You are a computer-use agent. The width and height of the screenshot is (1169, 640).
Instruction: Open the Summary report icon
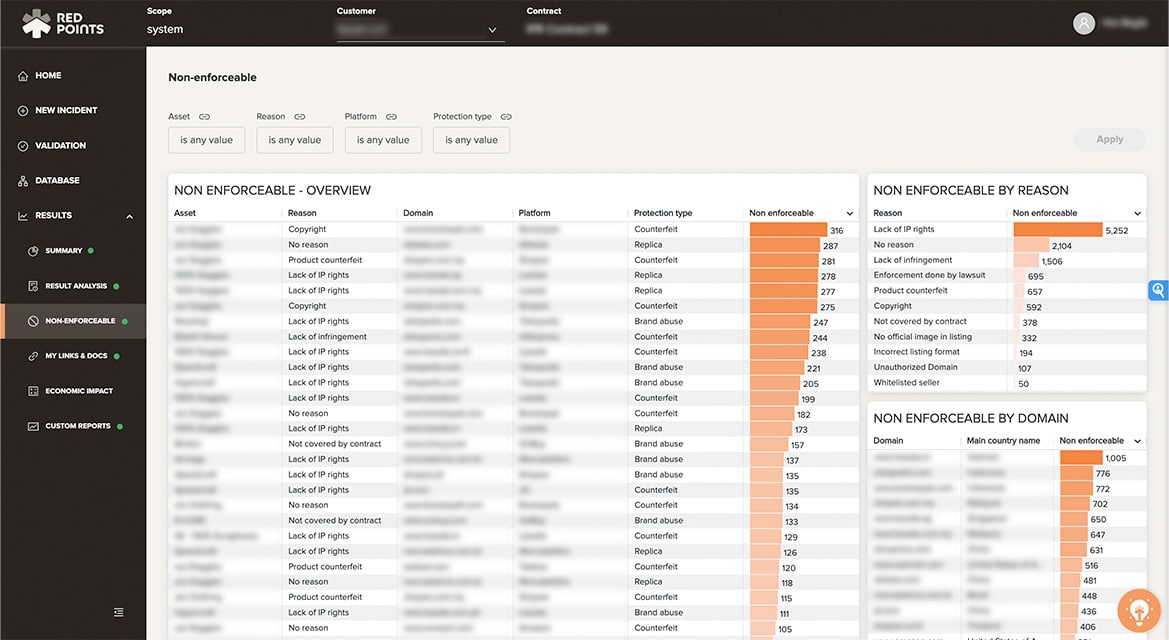click(x=33, y=251)
